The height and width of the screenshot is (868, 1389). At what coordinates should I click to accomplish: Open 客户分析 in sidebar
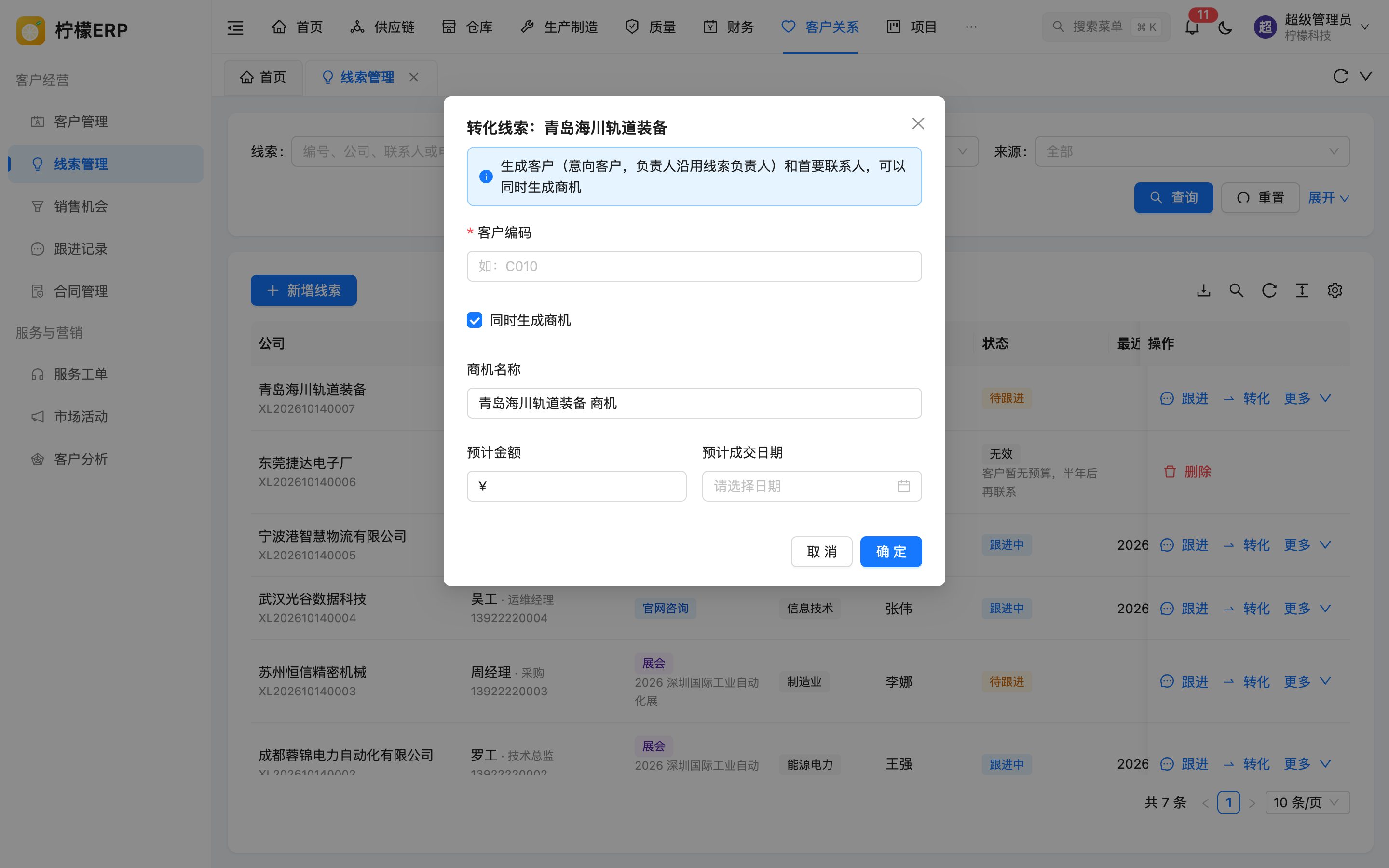(x=106, y=459)
